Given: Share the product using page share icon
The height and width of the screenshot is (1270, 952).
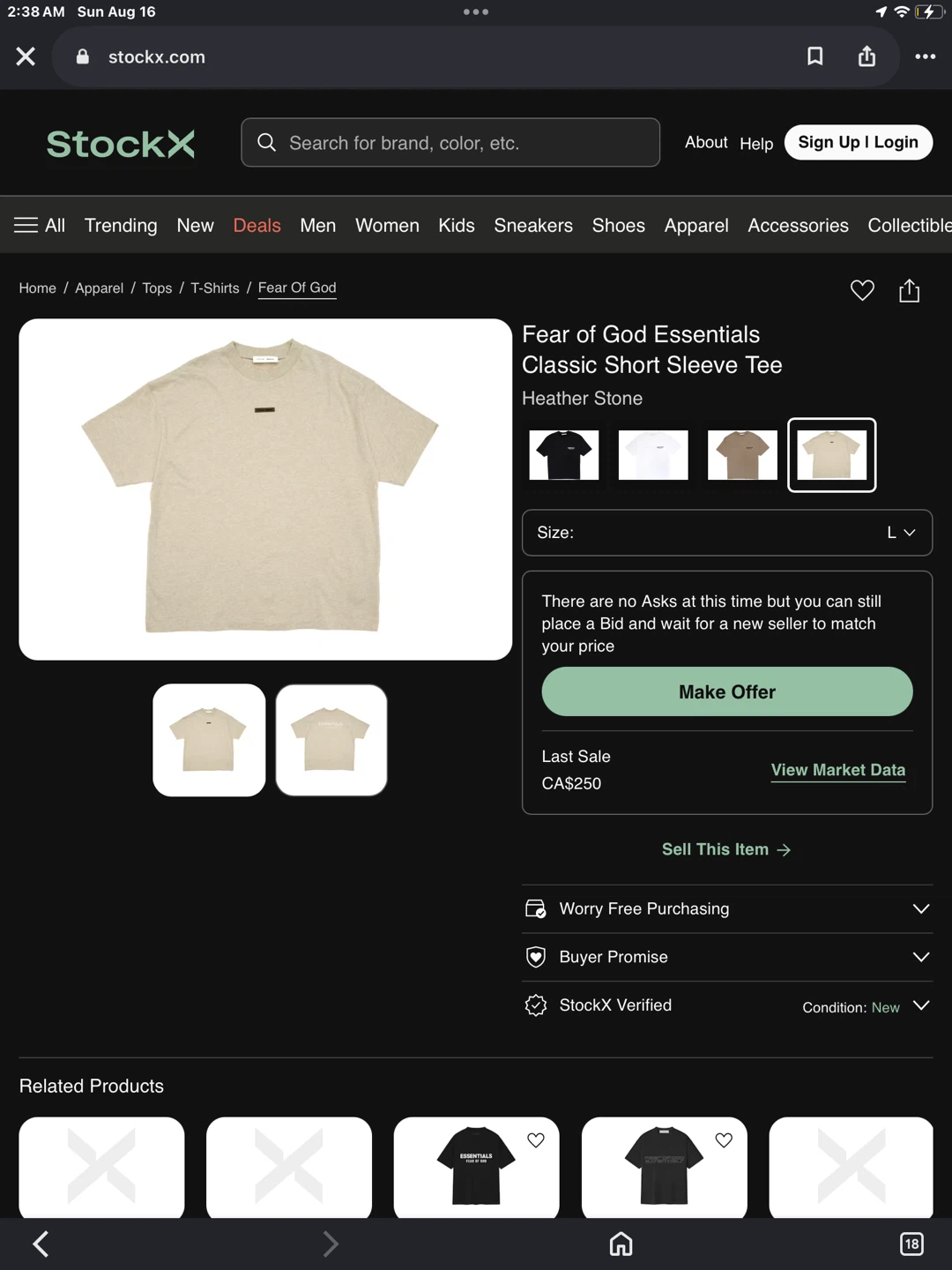Looking at the screenshot, I should coord(910,290).
